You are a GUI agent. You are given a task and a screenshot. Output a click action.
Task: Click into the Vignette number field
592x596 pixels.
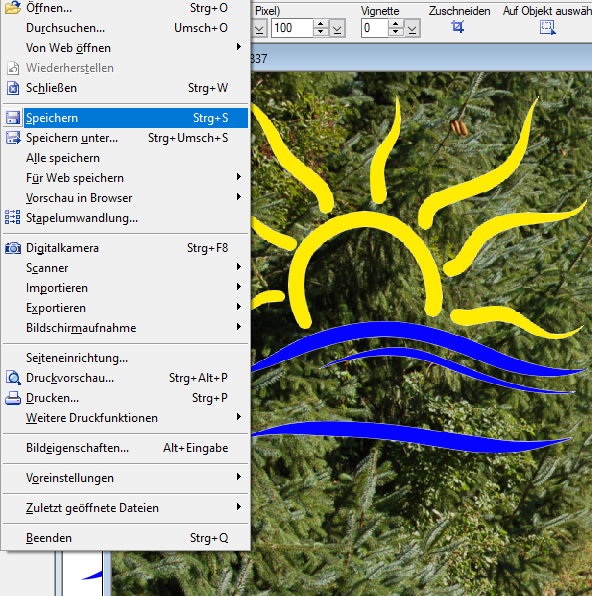374,28
